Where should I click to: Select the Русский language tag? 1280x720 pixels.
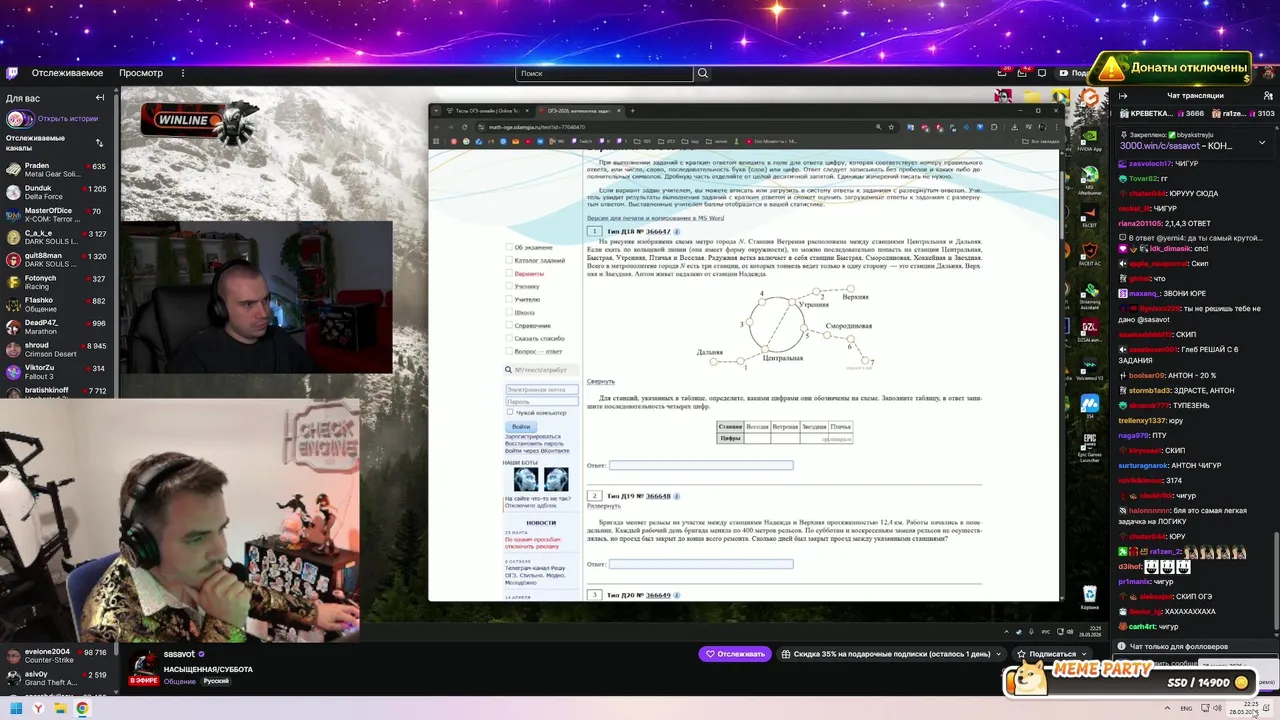tap(216, 681)
